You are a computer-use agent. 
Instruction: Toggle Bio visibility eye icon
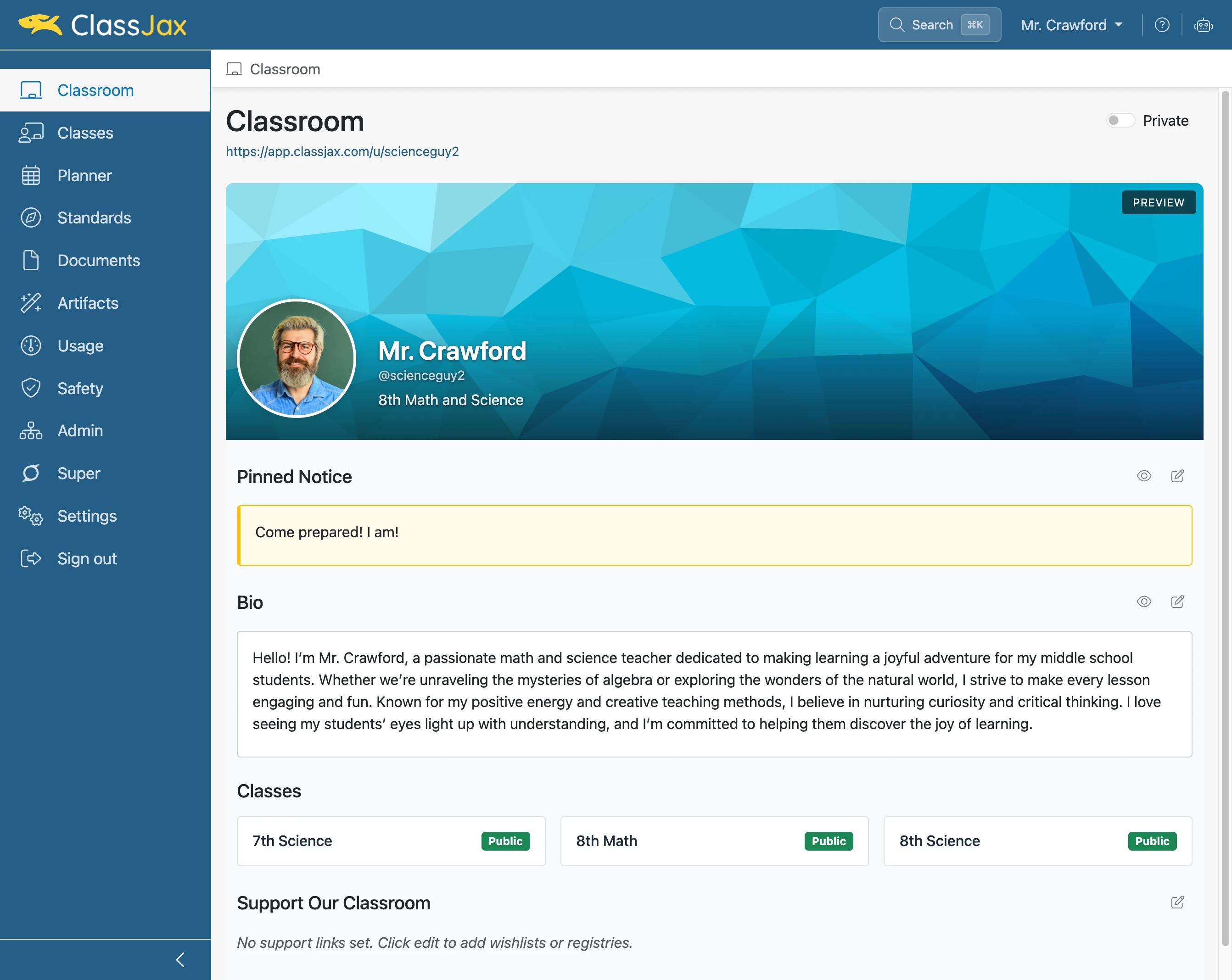click(x=1144, y=601)
